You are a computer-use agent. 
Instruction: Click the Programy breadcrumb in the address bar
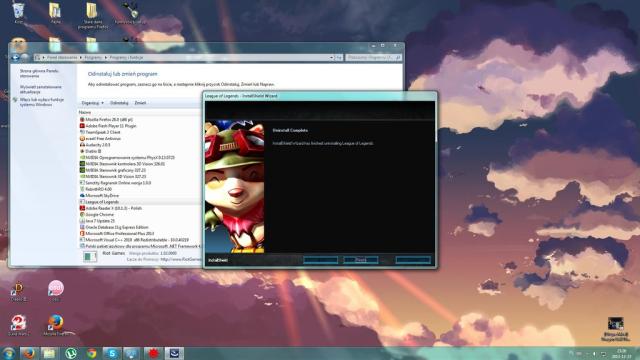click(x=93, y=58)
